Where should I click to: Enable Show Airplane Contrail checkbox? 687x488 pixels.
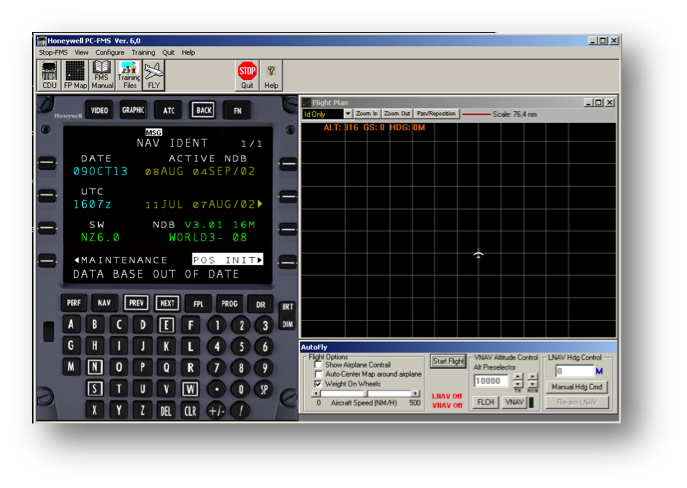click(318, 364)
